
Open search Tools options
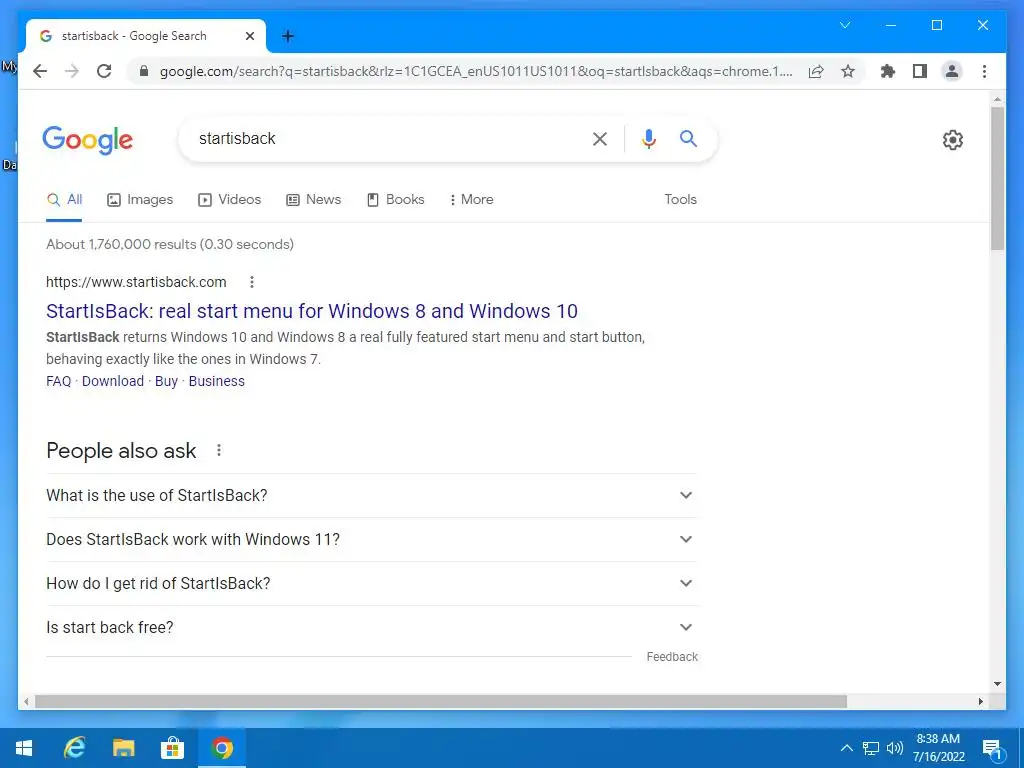[680, 200]
